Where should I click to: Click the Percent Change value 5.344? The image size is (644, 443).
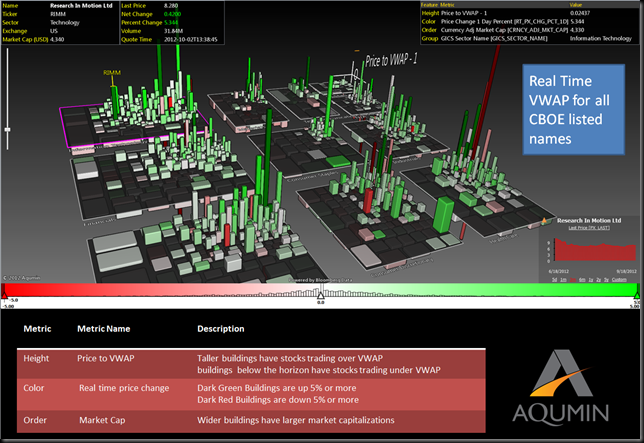click(171, 23)
